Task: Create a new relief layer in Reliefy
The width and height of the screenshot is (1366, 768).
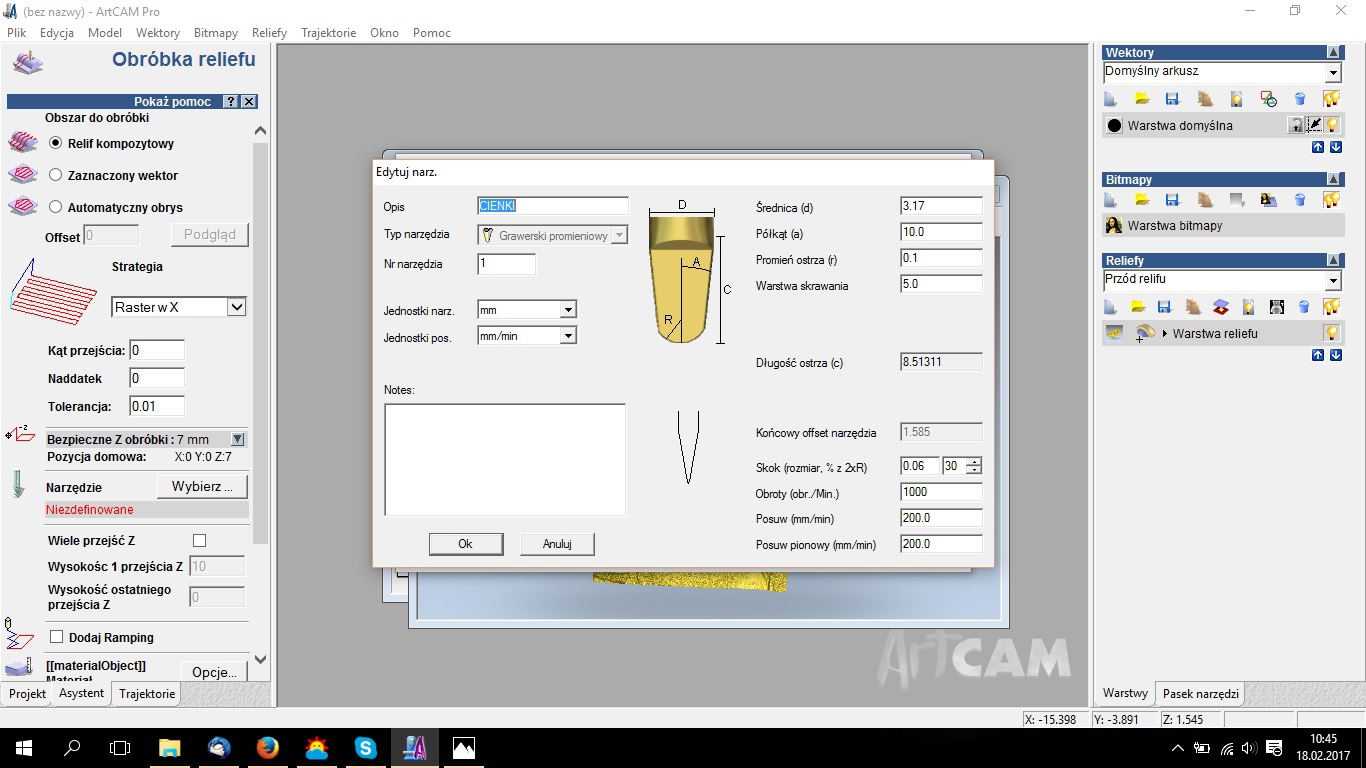Action: 1110,307
